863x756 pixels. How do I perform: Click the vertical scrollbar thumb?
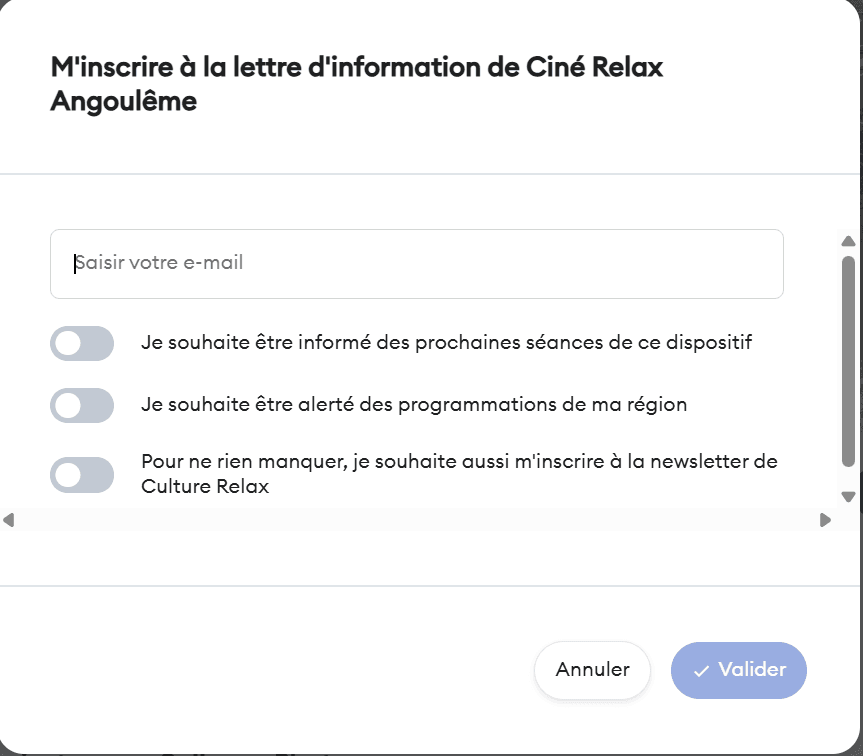click(848, 360)
